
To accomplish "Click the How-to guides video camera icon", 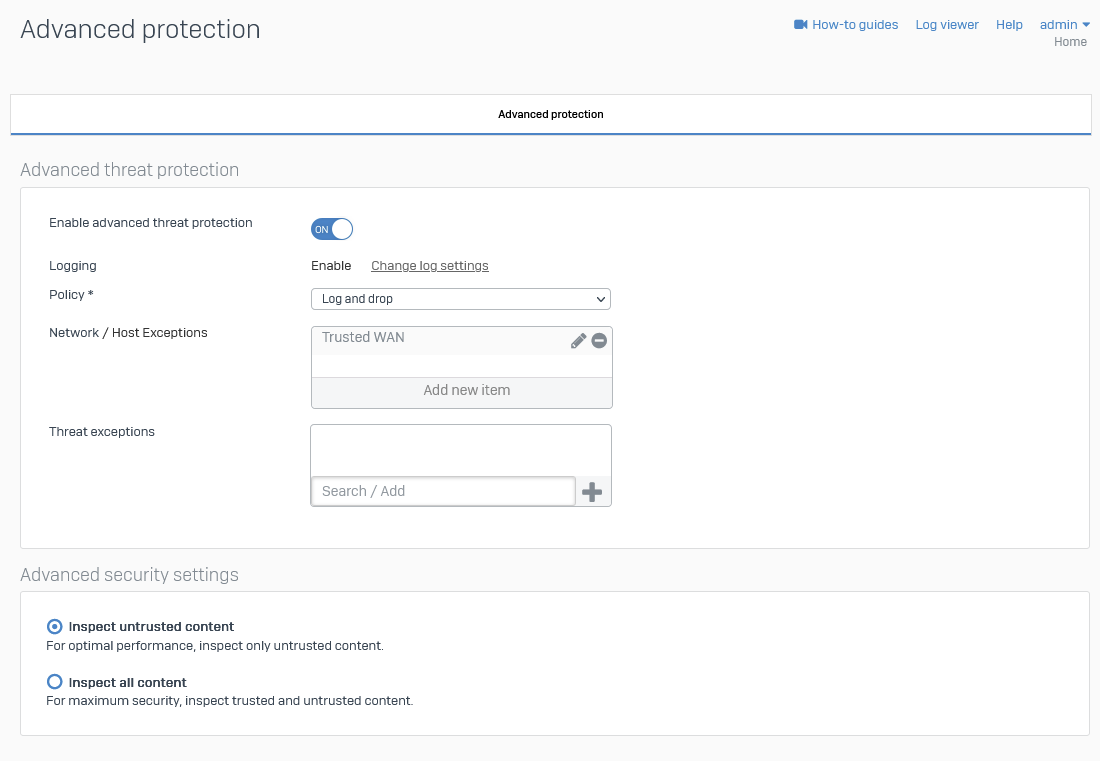I will [x=800, y=25].
